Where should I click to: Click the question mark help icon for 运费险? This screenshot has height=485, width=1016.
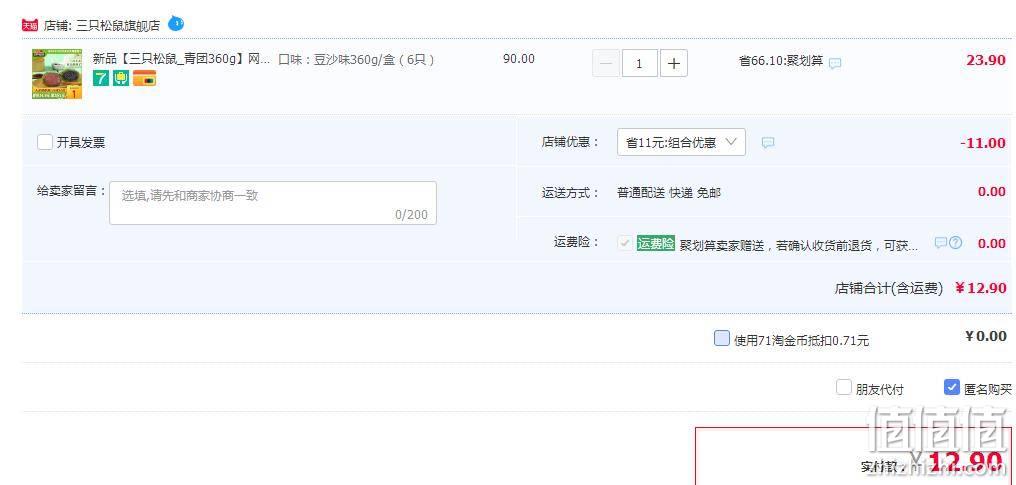click(x=956, y=243)
